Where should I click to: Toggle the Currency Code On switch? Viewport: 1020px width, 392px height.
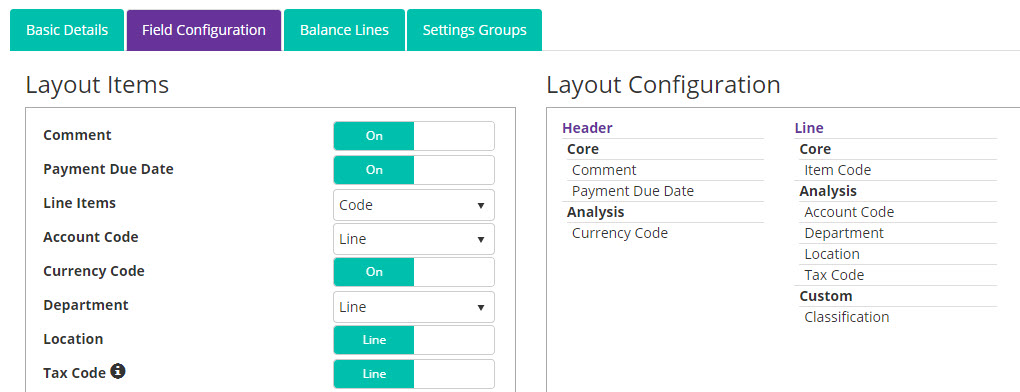tap(414, 272)
